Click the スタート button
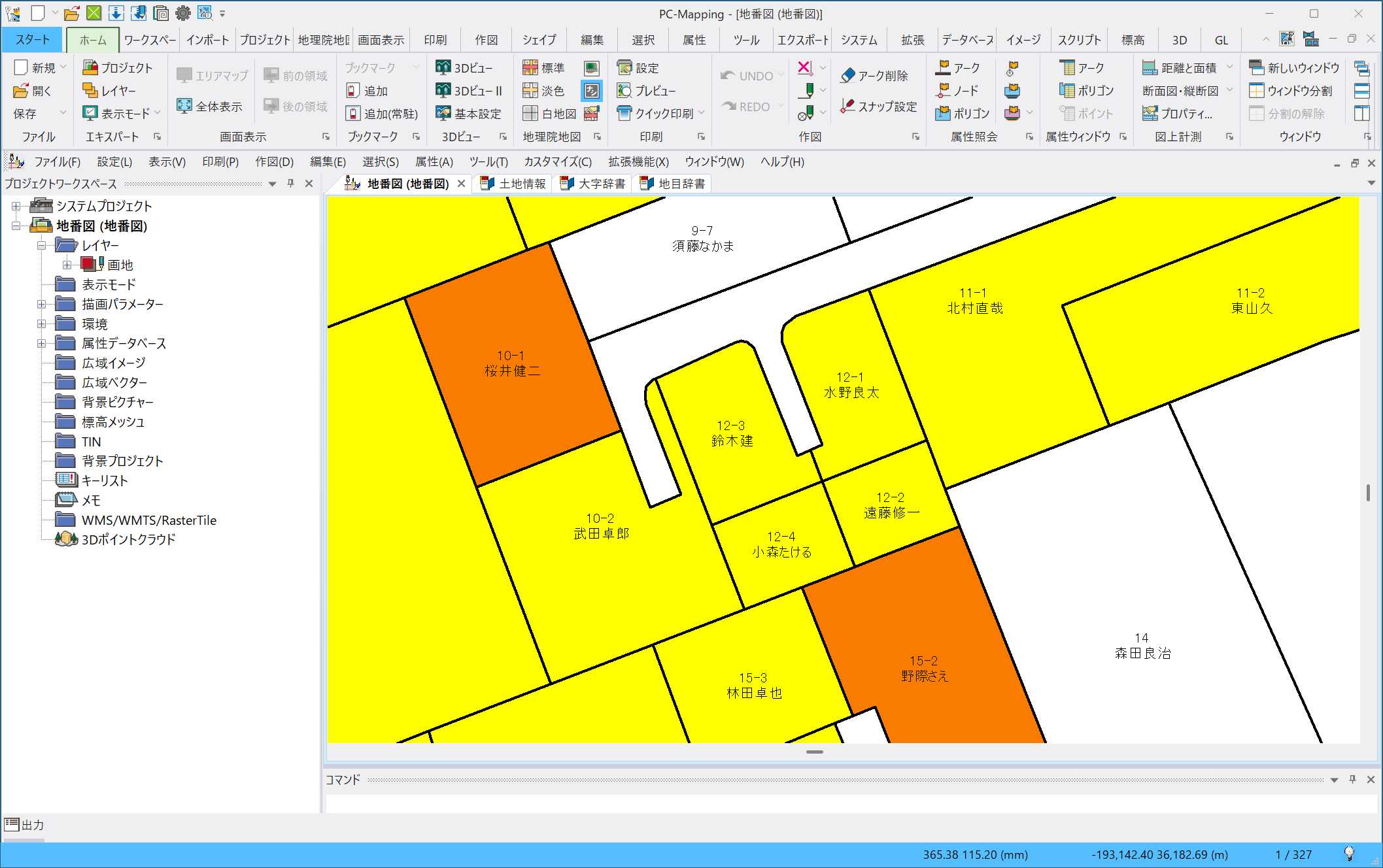This screenshot has height=868, width=1383. click(x=32, y=40)
